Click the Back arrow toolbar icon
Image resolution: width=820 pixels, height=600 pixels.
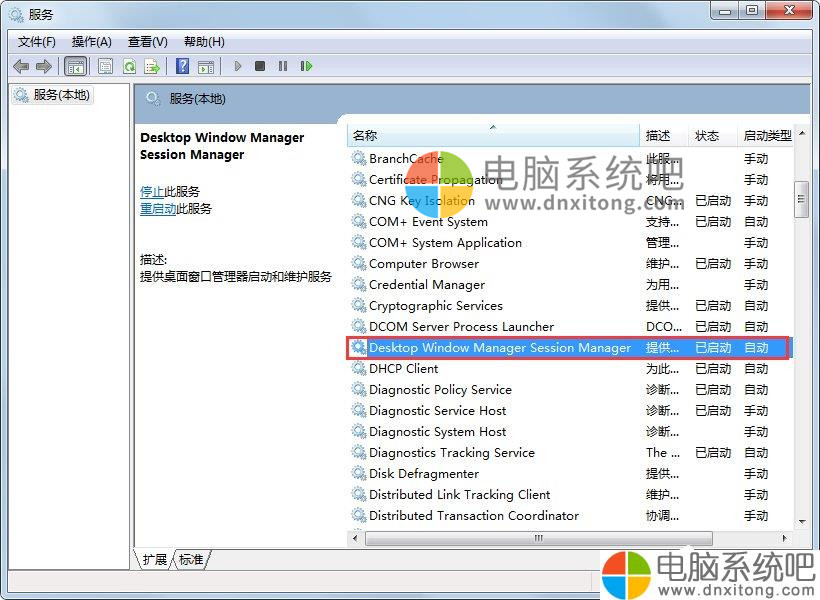(21, 66)
